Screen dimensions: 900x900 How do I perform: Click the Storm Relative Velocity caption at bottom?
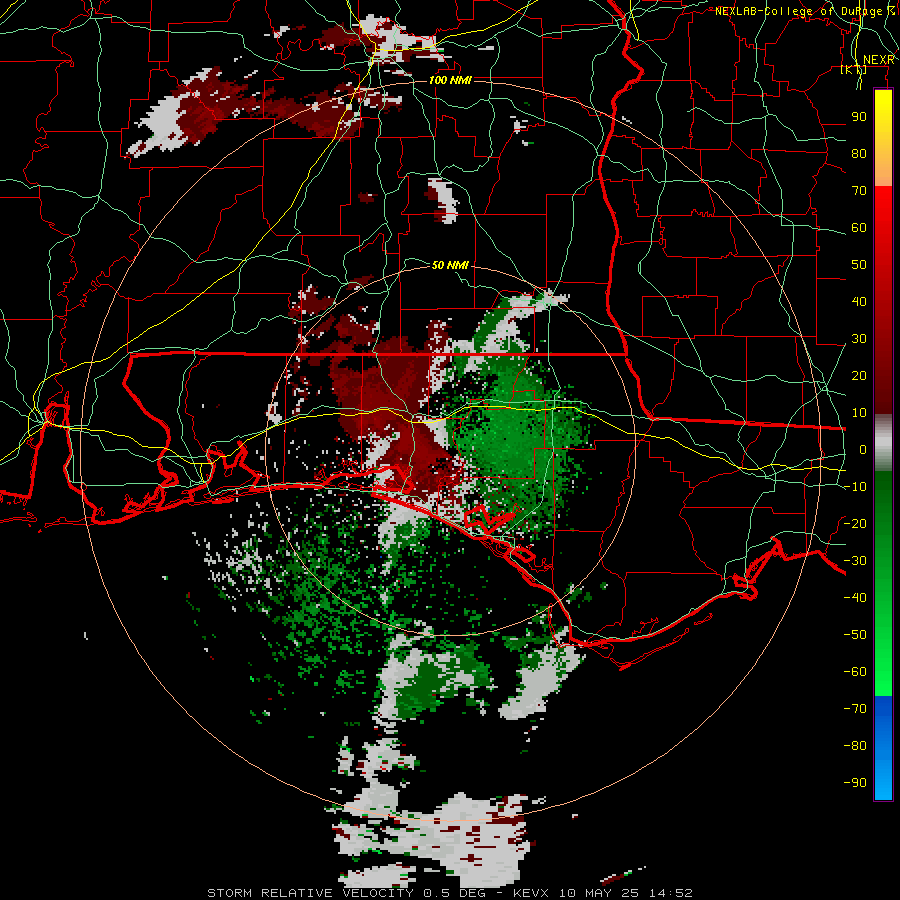(x=450, y=893)
